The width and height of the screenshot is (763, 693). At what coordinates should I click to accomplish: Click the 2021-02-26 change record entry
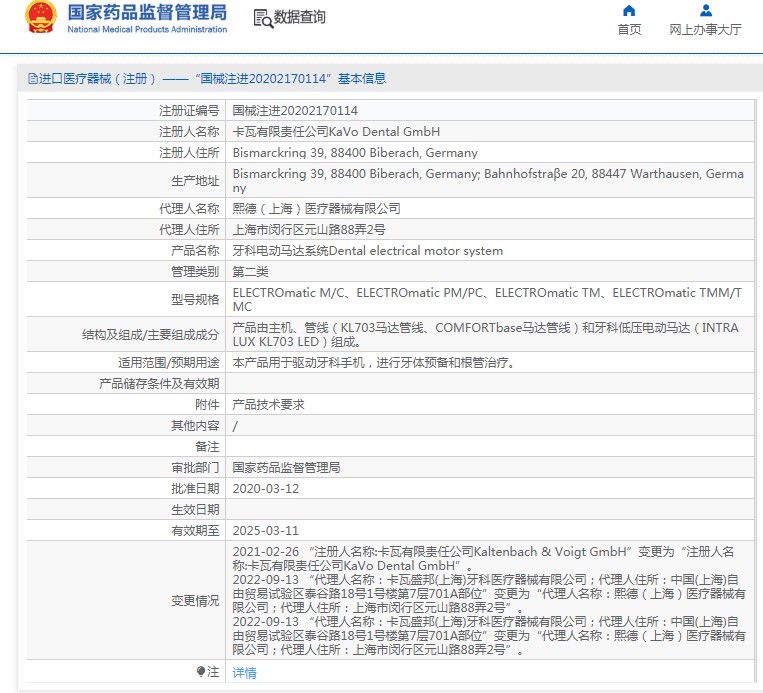(x=484, y=559)
